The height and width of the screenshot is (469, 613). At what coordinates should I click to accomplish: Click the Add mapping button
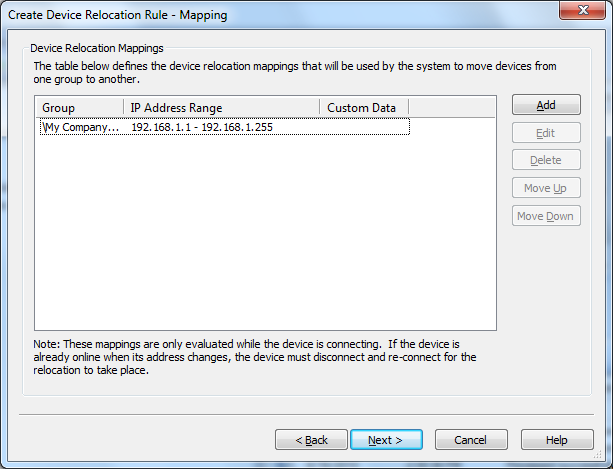546,105
